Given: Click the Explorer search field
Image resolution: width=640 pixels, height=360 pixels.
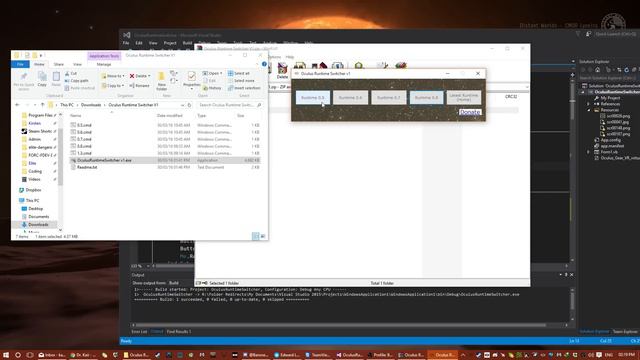Looking at the screenshot, I should pyautogui.click(x=229, y=105).
